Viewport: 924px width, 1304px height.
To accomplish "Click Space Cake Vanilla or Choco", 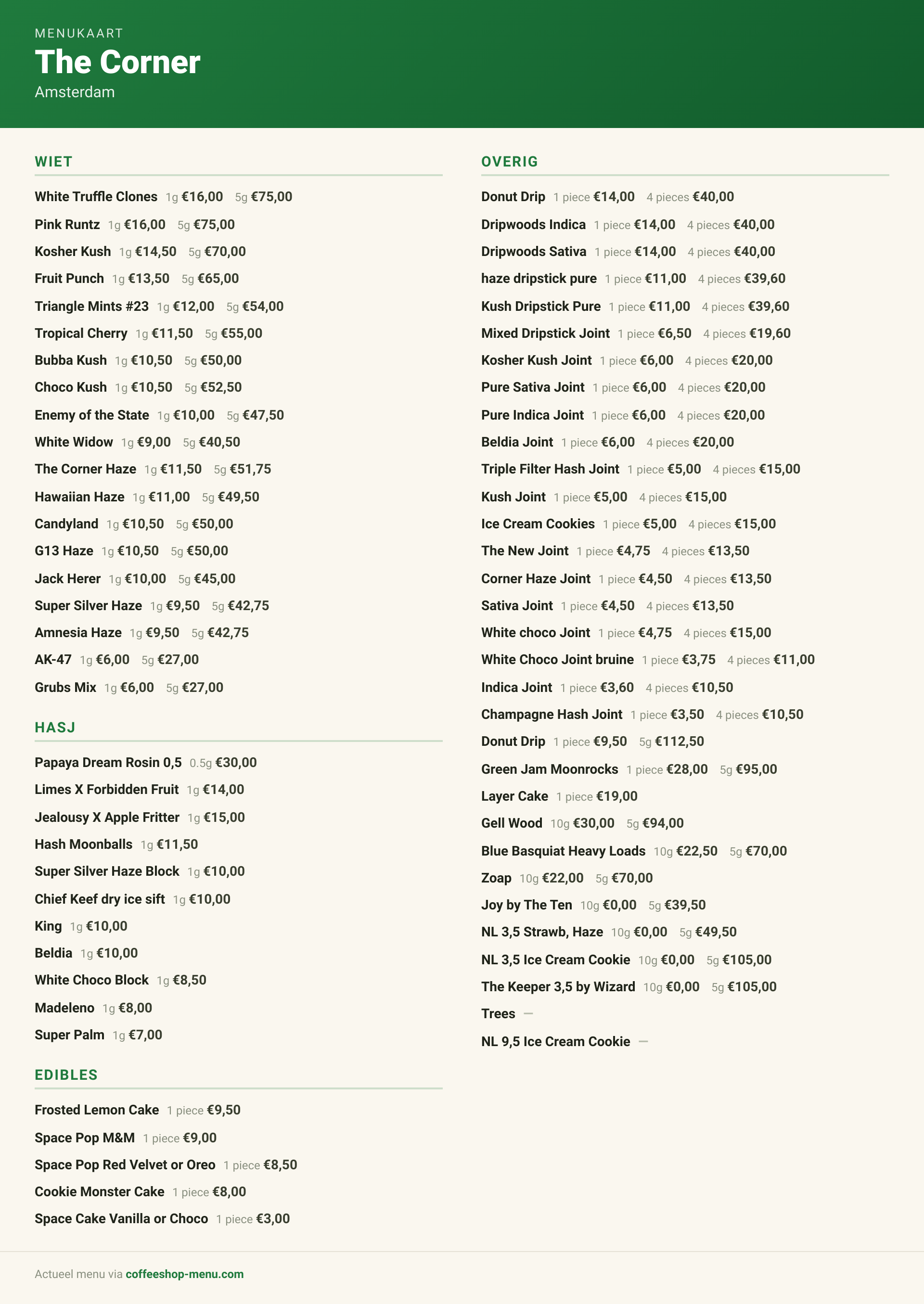I will click(x=121, y=1219).
